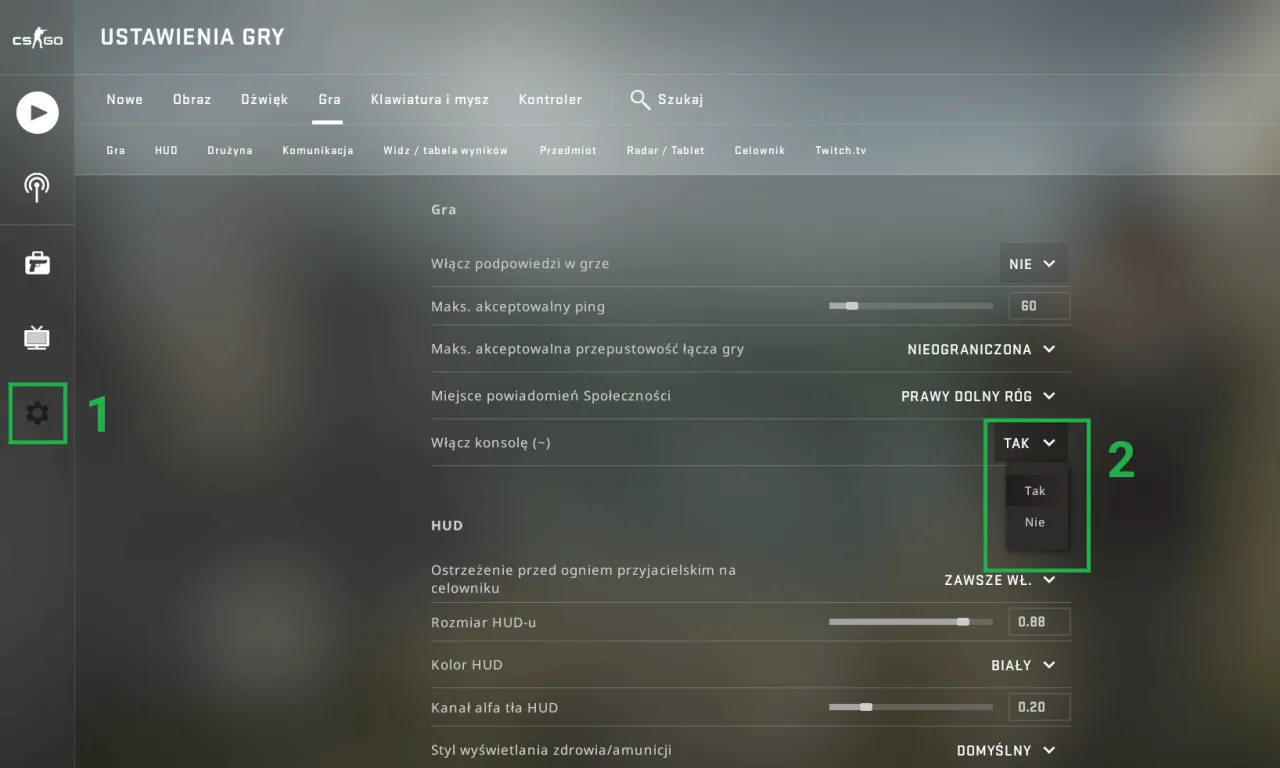Select Nie in the console dropdown list
The width and height of the screenshot is (1280, 768).
(x=1034, y=521)
